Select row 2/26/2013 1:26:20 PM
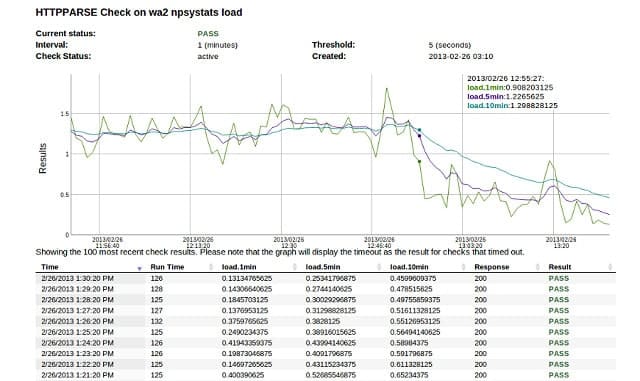This screenshot has height=381, width=640. pyautogui.click(x=326, y=321)
